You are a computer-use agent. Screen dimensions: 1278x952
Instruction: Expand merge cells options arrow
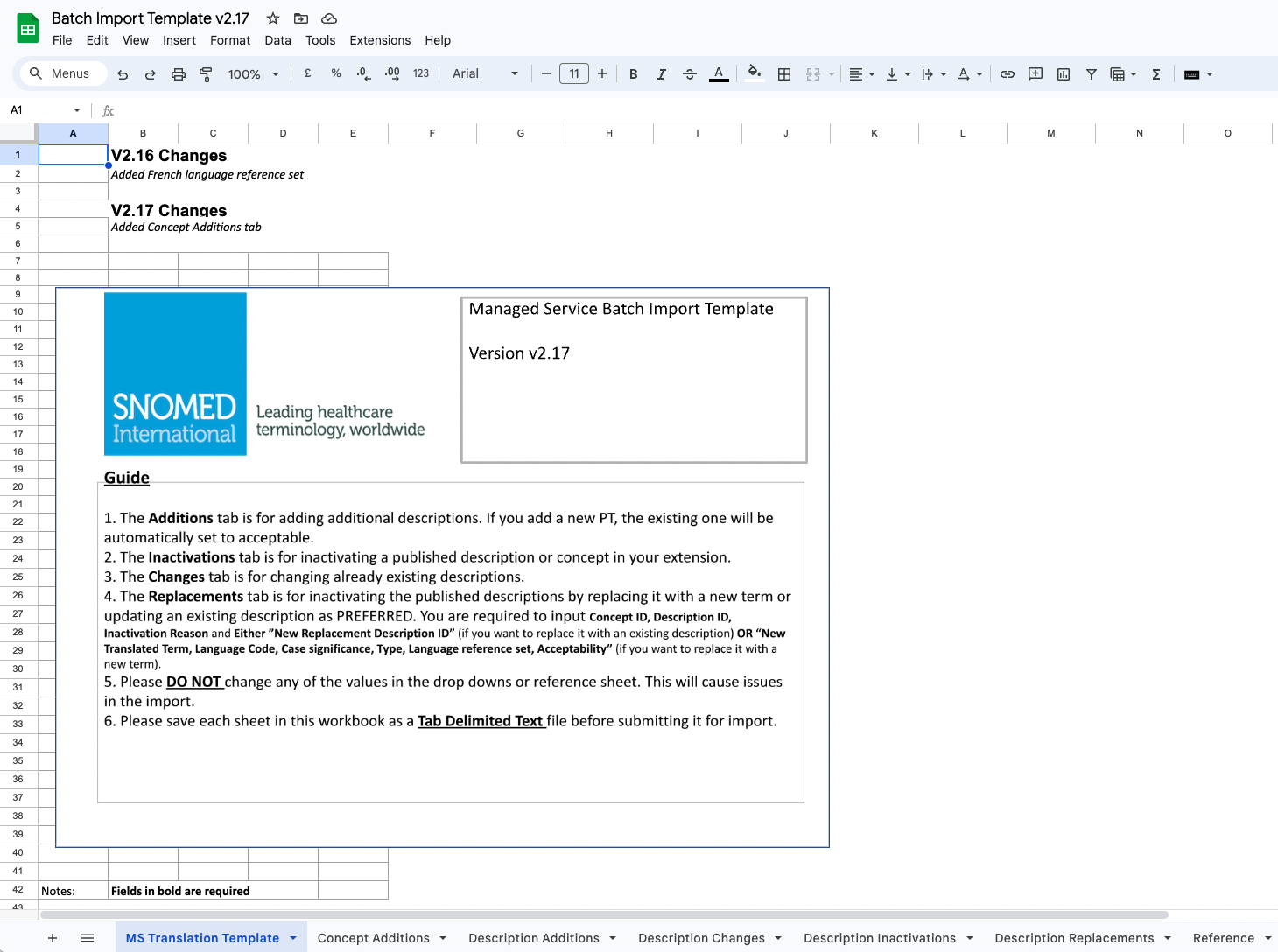(x=832, y=74)
